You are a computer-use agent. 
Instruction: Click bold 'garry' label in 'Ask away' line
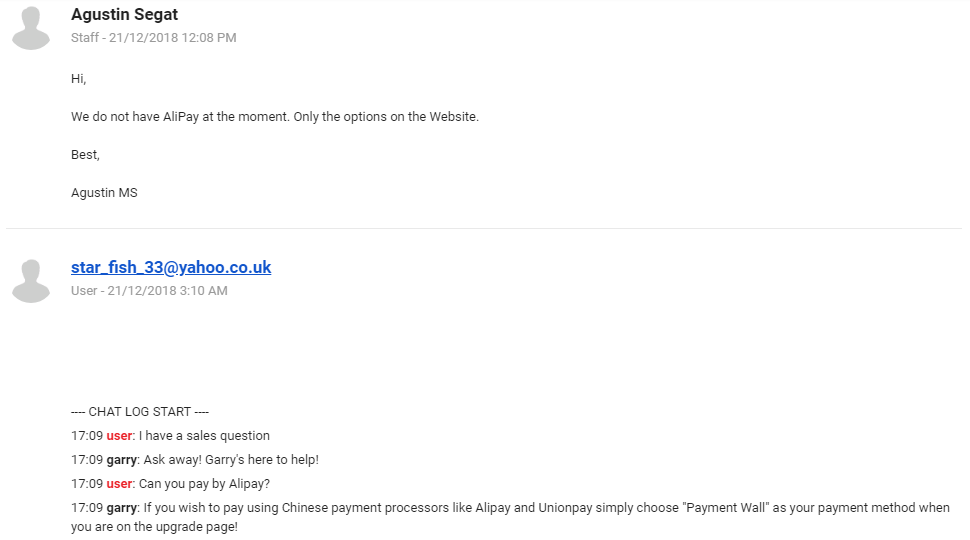pyautogui.click(x=121, y=460)
